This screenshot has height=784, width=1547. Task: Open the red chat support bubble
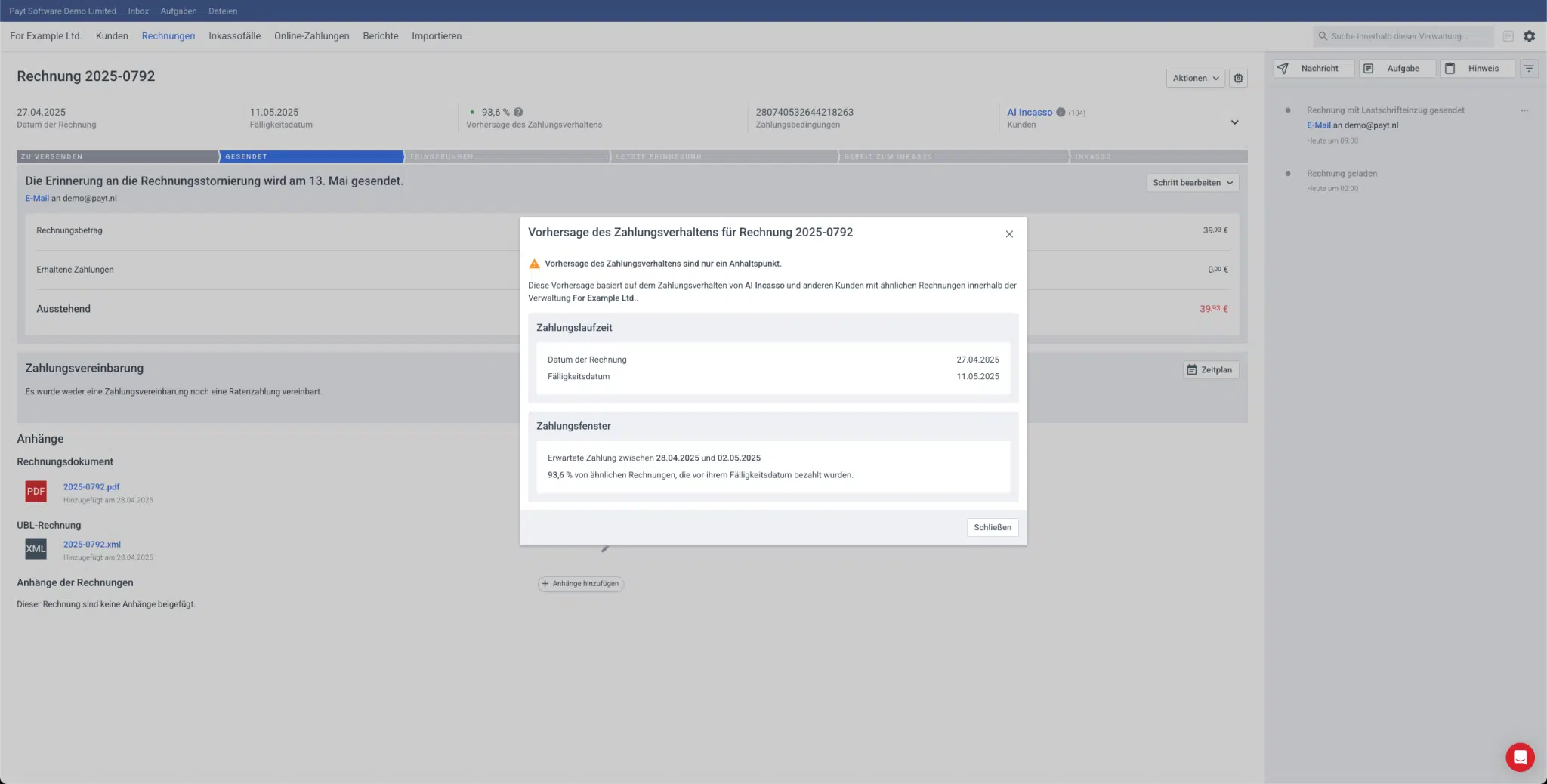click(1520, 757)
